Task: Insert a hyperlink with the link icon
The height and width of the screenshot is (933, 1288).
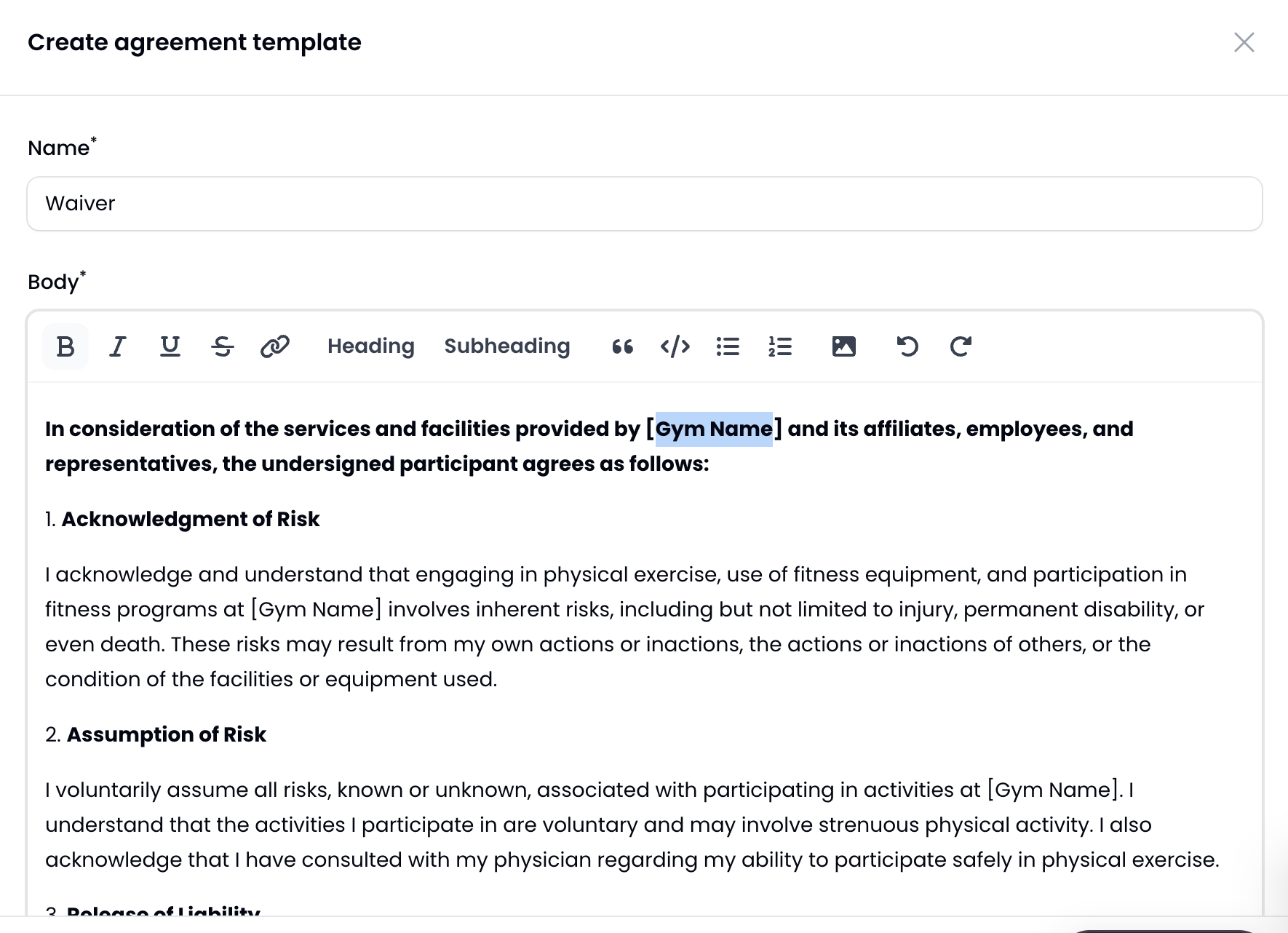Action: point(275,346)
